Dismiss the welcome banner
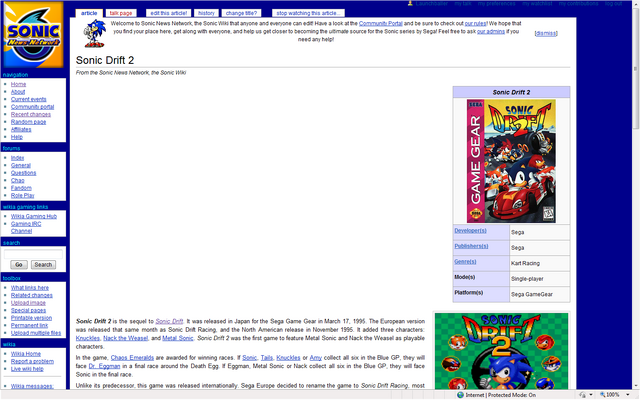 546,33
